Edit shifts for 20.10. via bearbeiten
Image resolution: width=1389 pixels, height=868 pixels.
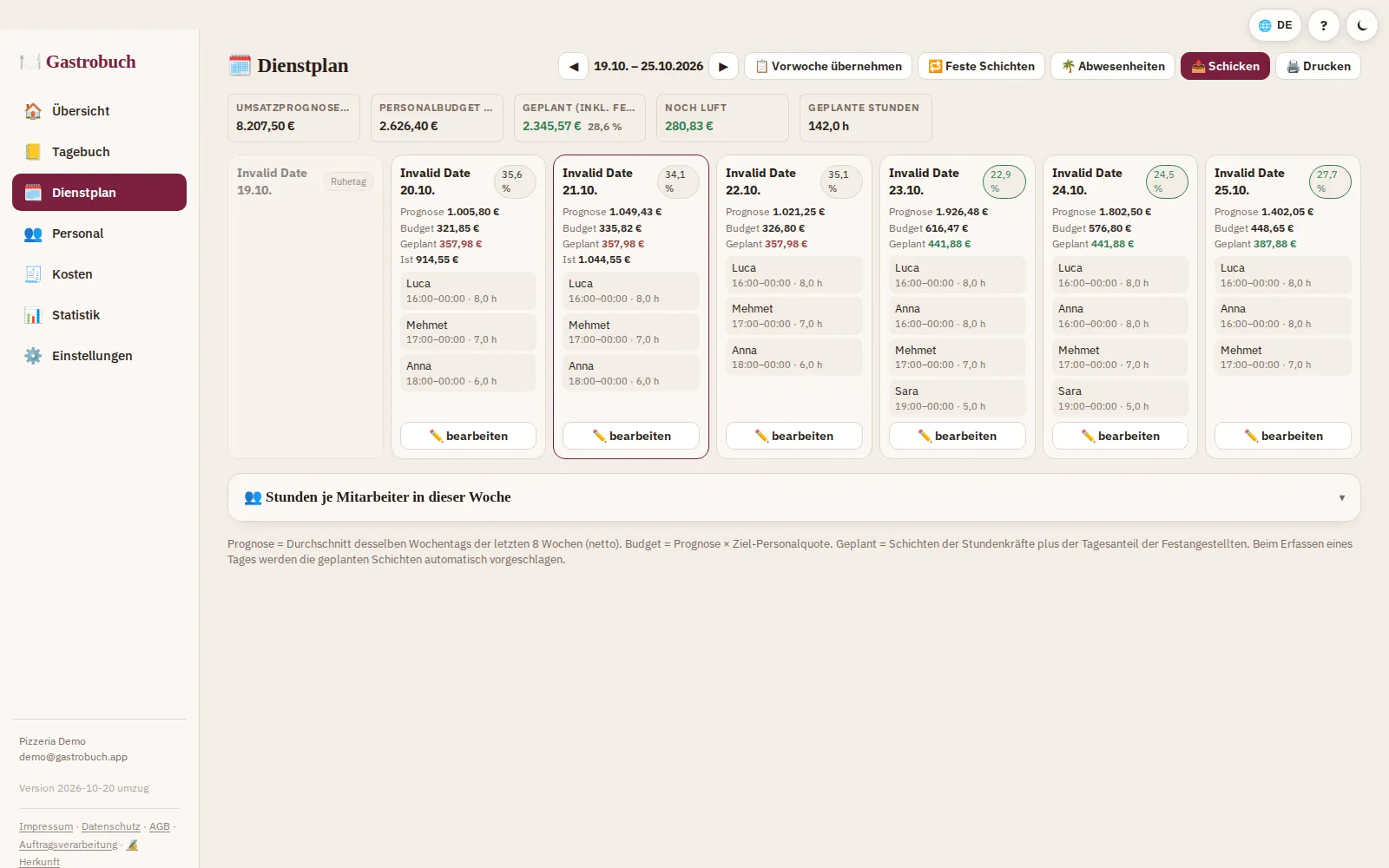tap(468, 436)
